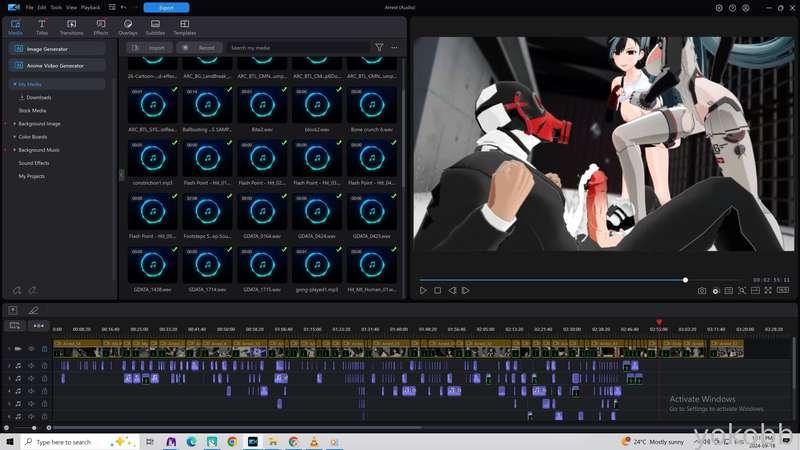
Task: Click the Record button
Action: 199,47
